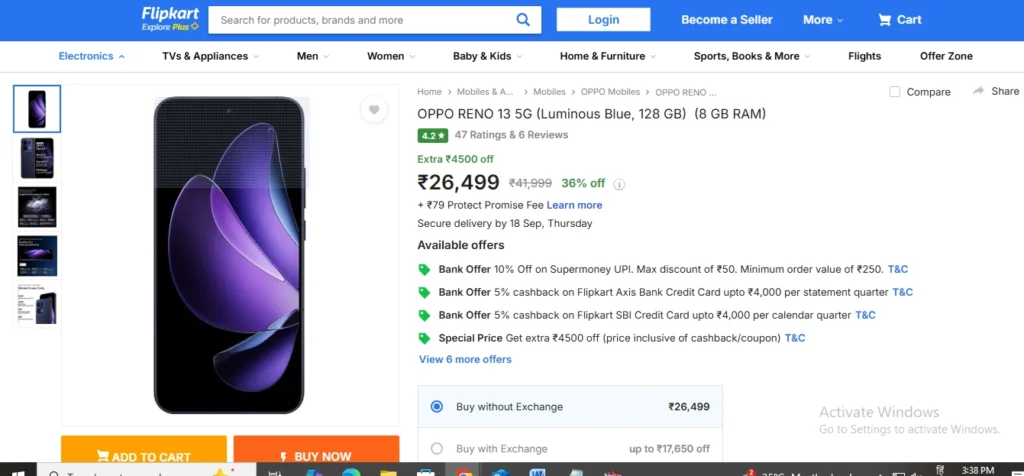Focus the product search field
The width and height of the screenshot is (1024, 476).
click(x=365, y=20)
